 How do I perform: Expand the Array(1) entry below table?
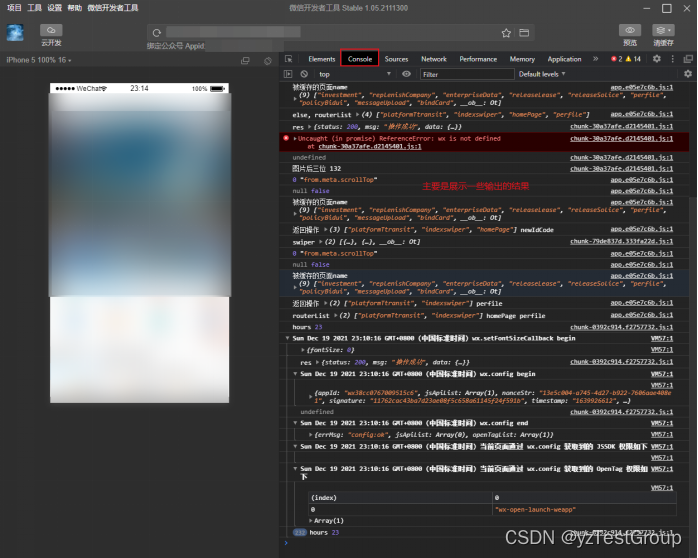point(310,520)
